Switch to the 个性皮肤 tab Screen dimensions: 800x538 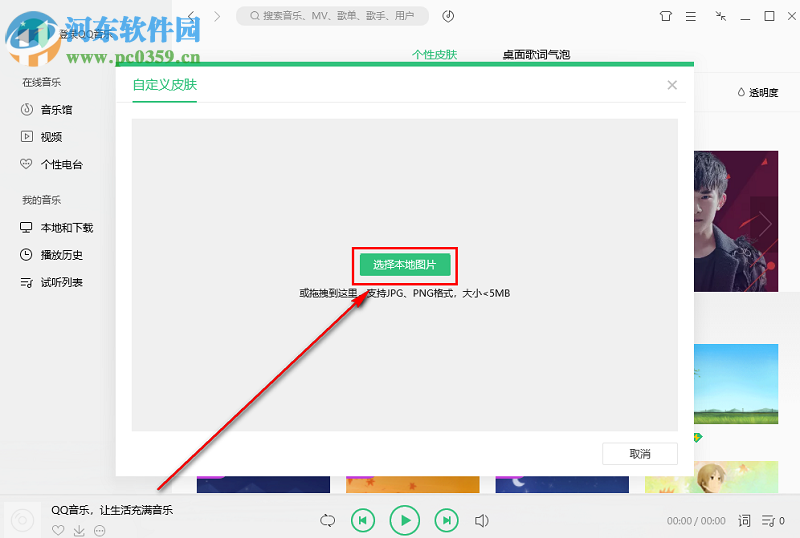coord(434,55)
